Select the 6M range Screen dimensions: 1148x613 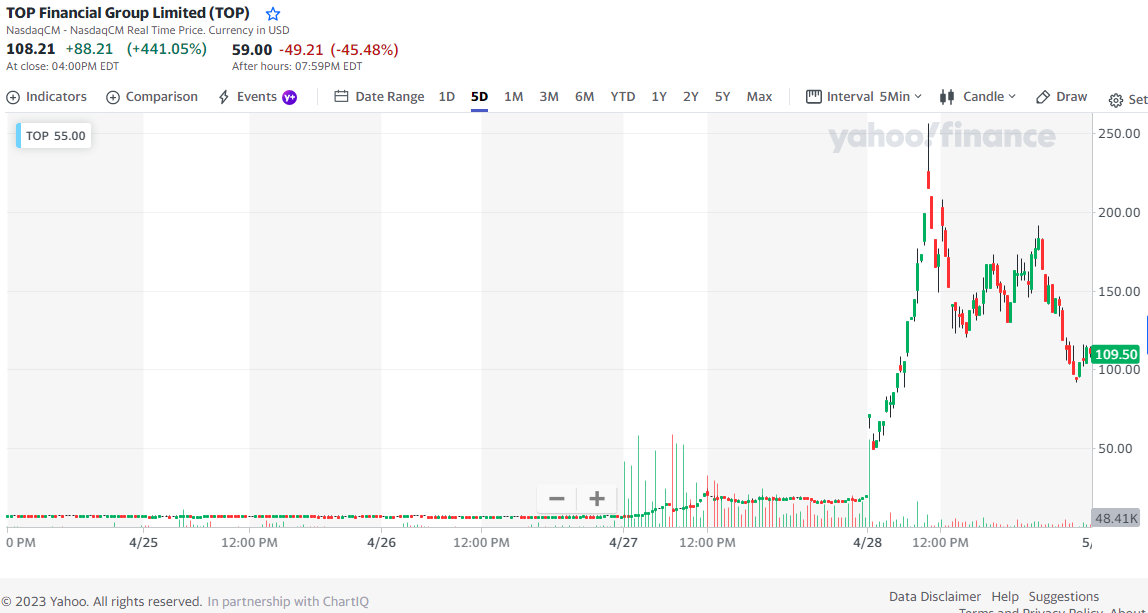(x=584, y=97)
